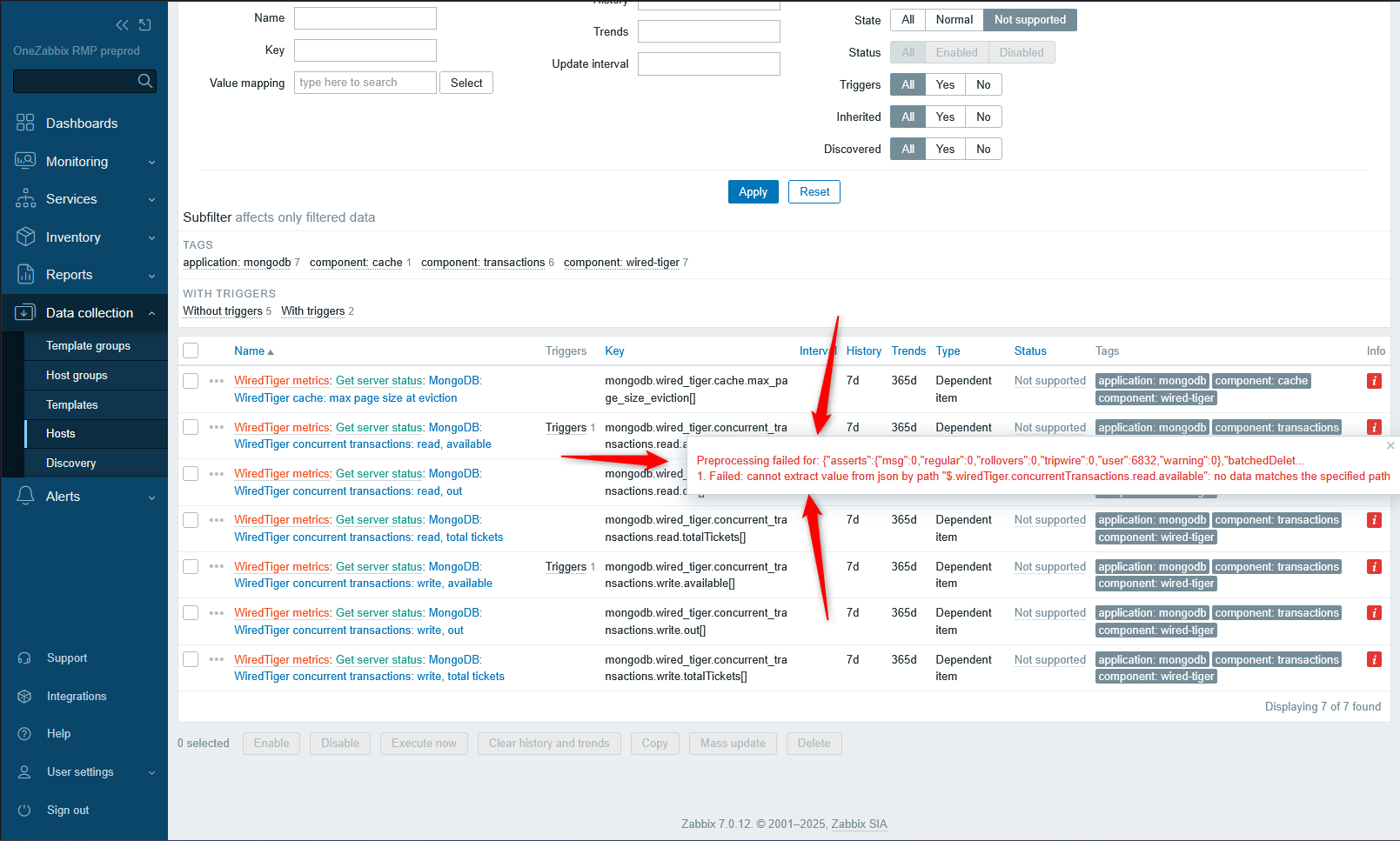
Task: Click the Sign out power icon
Action: (25, 810)
